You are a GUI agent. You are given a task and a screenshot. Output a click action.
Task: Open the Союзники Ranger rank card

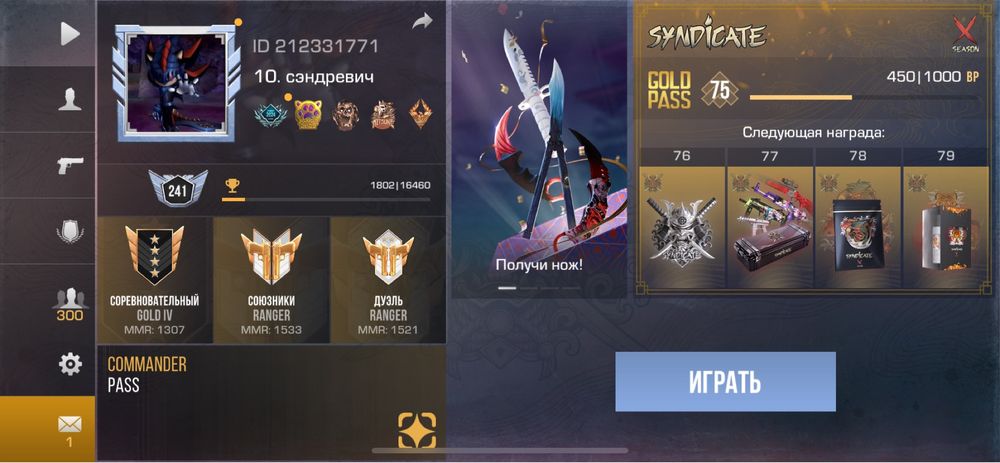point(271,280)
